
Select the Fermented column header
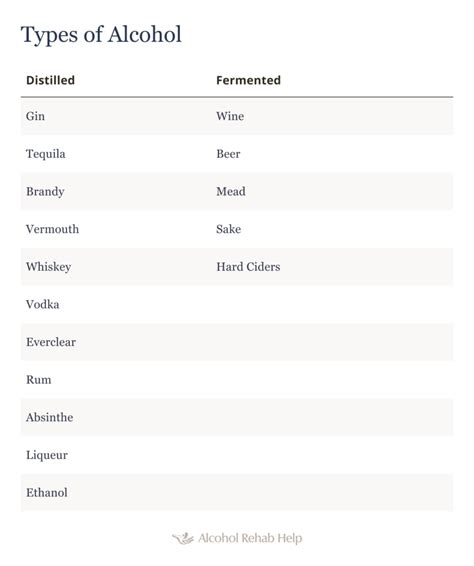click(x=248, y=80)
